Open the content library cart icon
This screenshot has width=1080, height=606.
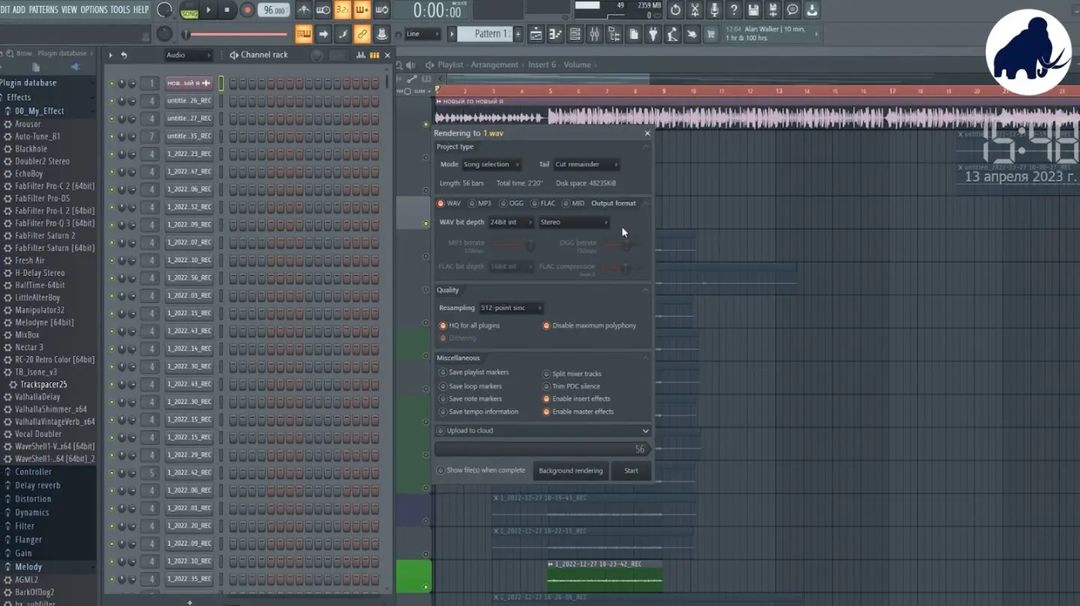tap(711, 34)
